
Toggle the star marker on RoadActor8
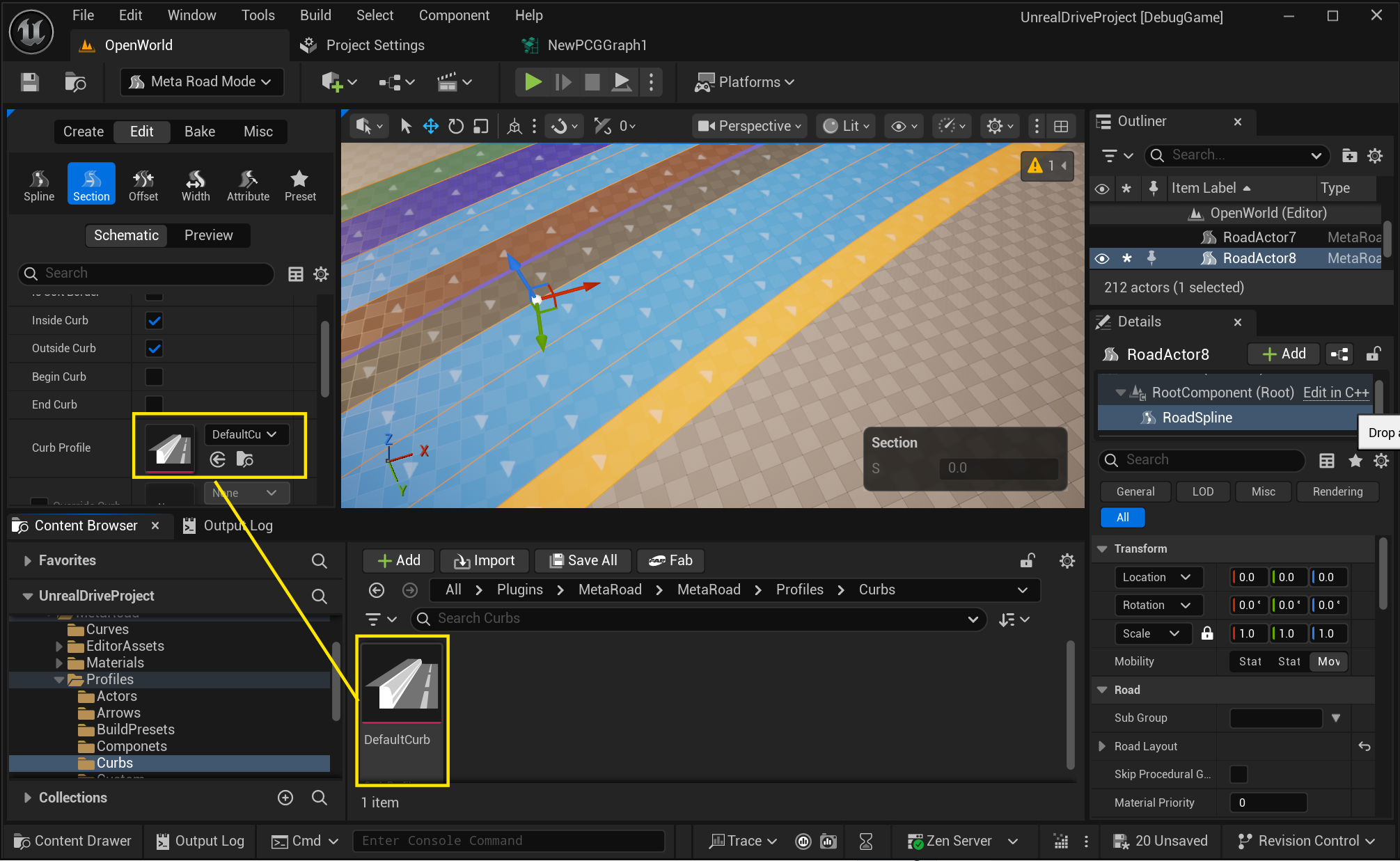[x=1126, y=258]
